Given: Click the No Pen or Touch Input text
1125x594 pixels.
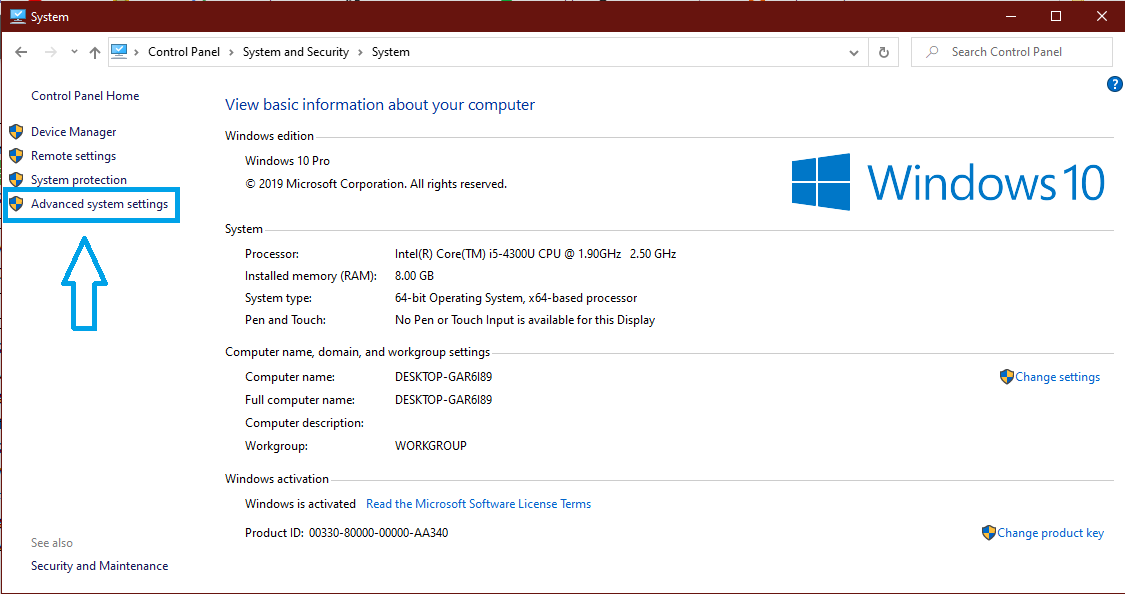Looking at the screenshot, I should pos(524,321).
